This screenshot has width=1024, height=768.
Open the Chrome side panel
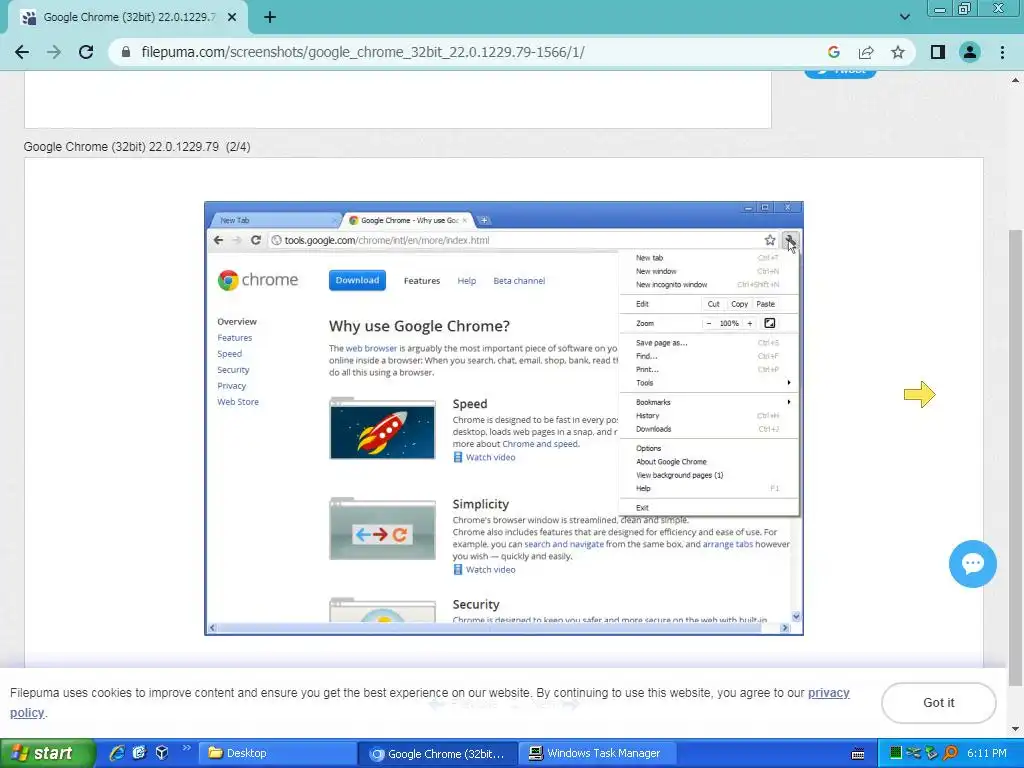click(938, 52)
